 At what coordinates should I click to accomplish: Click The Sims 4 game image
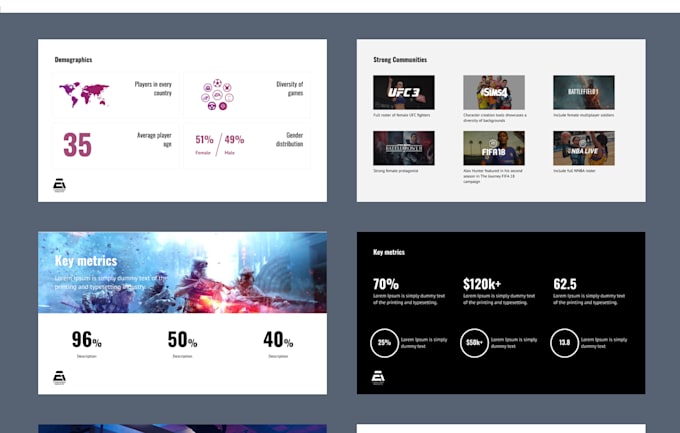pyautogui.click(x=494, y=92)
